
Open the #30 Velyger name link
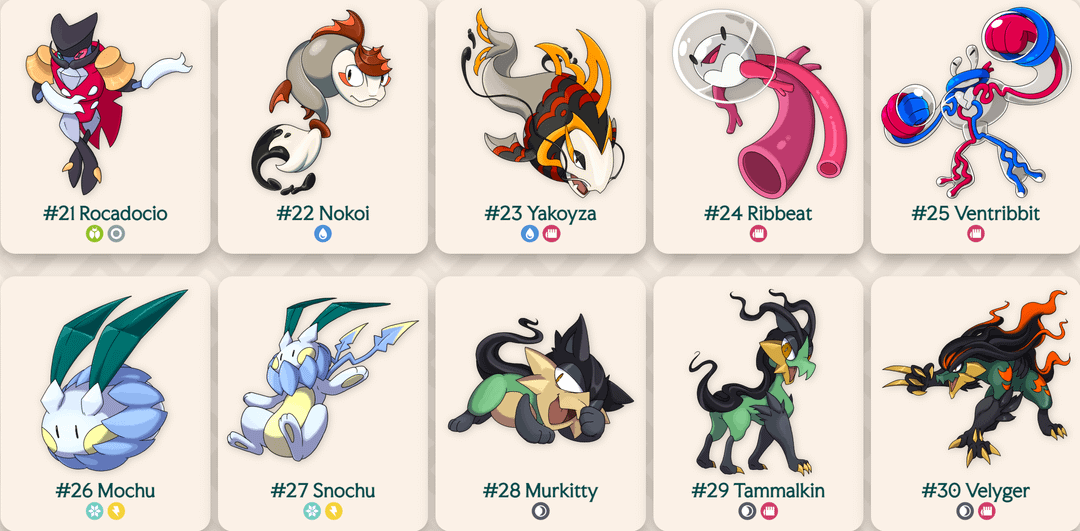(976, 490)
